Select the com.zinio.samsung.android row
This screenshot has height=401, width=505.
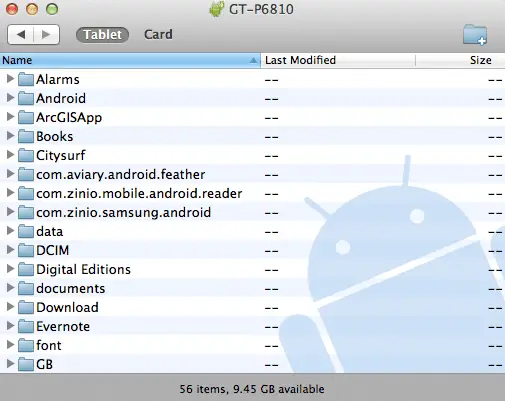point(252,212)
